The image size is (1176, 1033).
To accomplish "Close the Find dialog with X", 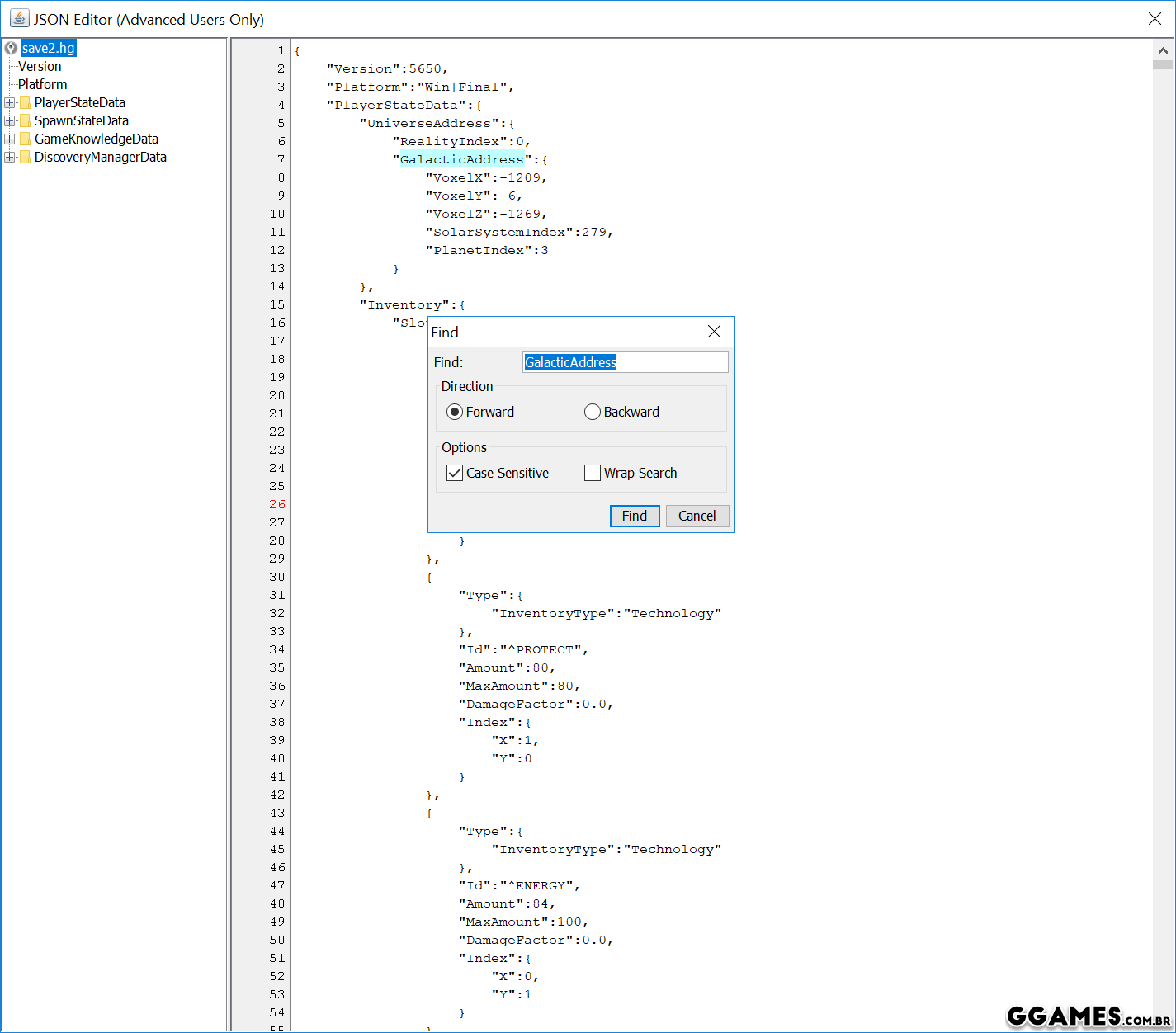I will 714,331.
